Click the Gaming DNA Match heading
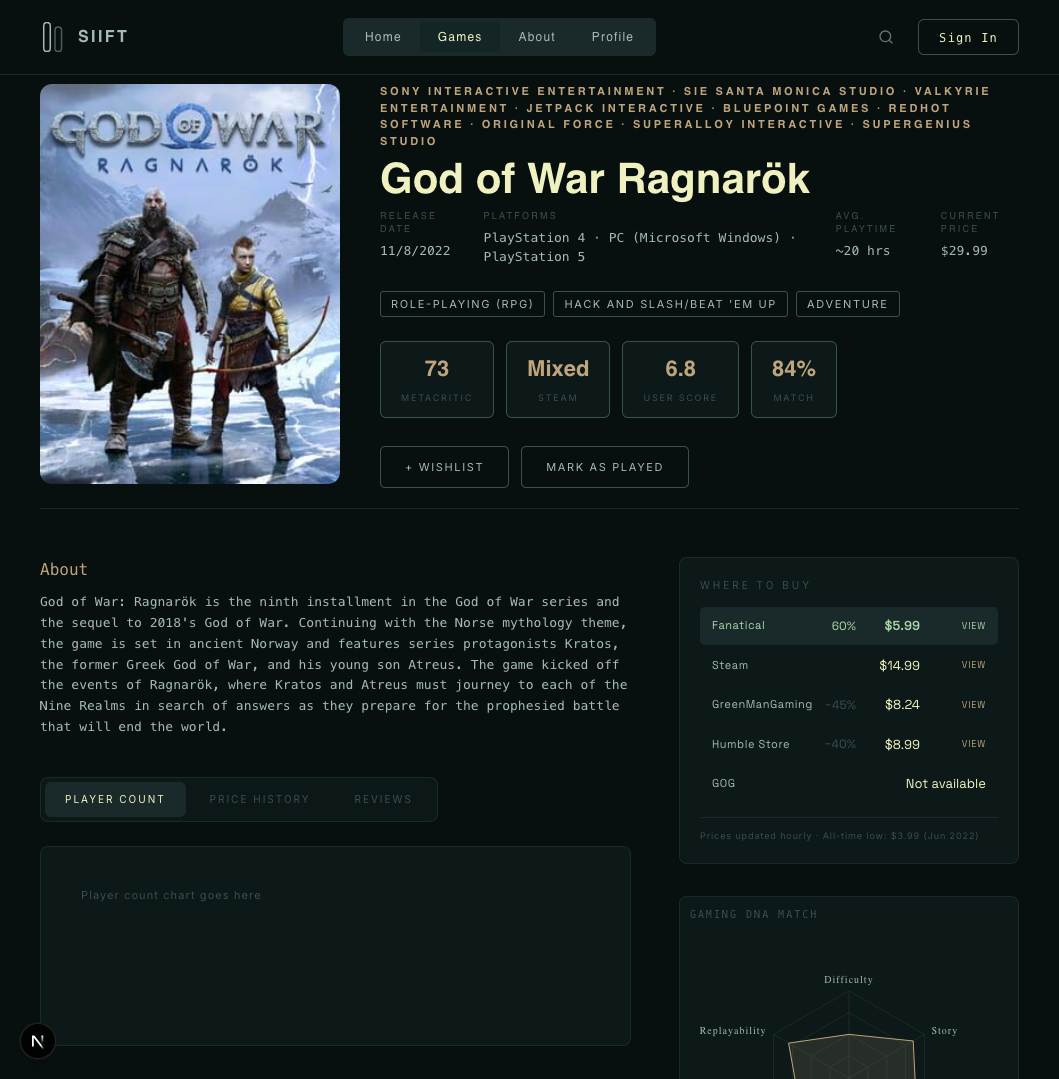 pyautogui.click(x=753, y=914)
